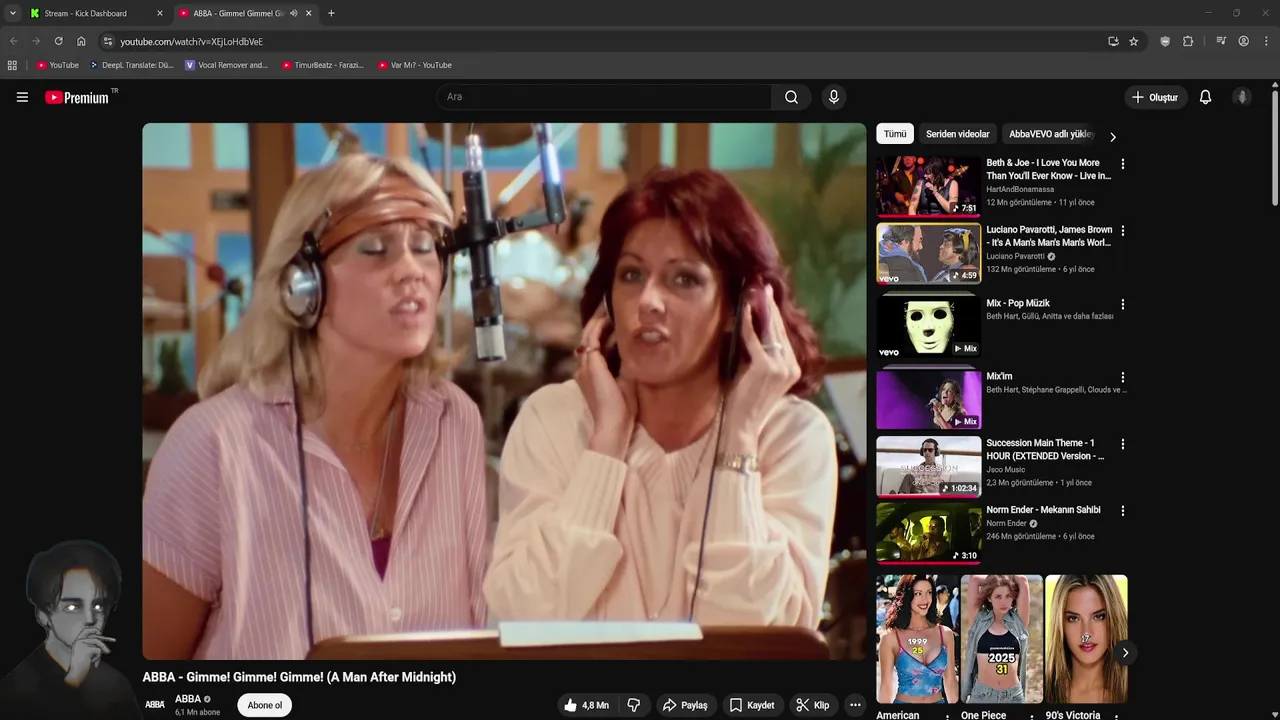Close the ABBA YouTube tab
The height and width of the screenshot is (720, 1280).
click(x=309, y=13)
